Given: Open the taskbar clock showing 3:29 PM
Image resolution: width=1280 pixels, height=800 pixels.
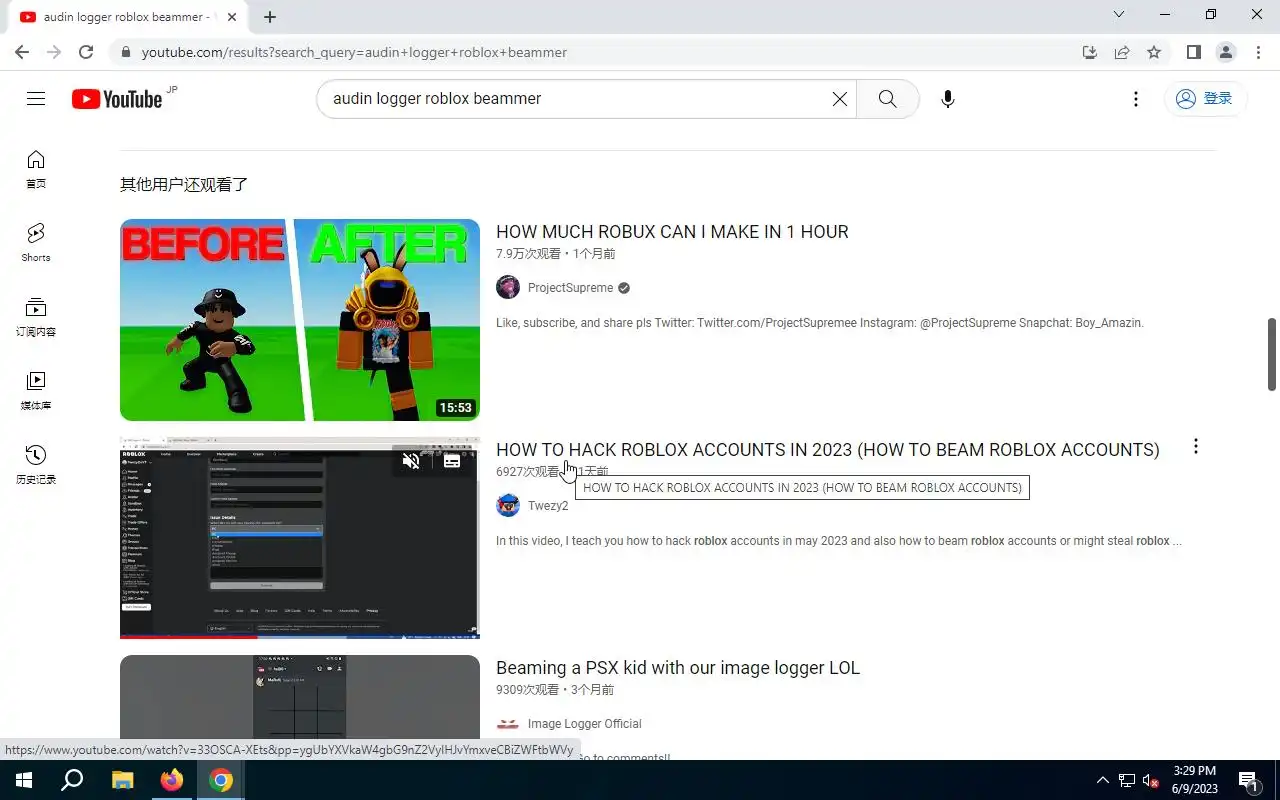Looking at the screenshot, I should (1195, 780).
